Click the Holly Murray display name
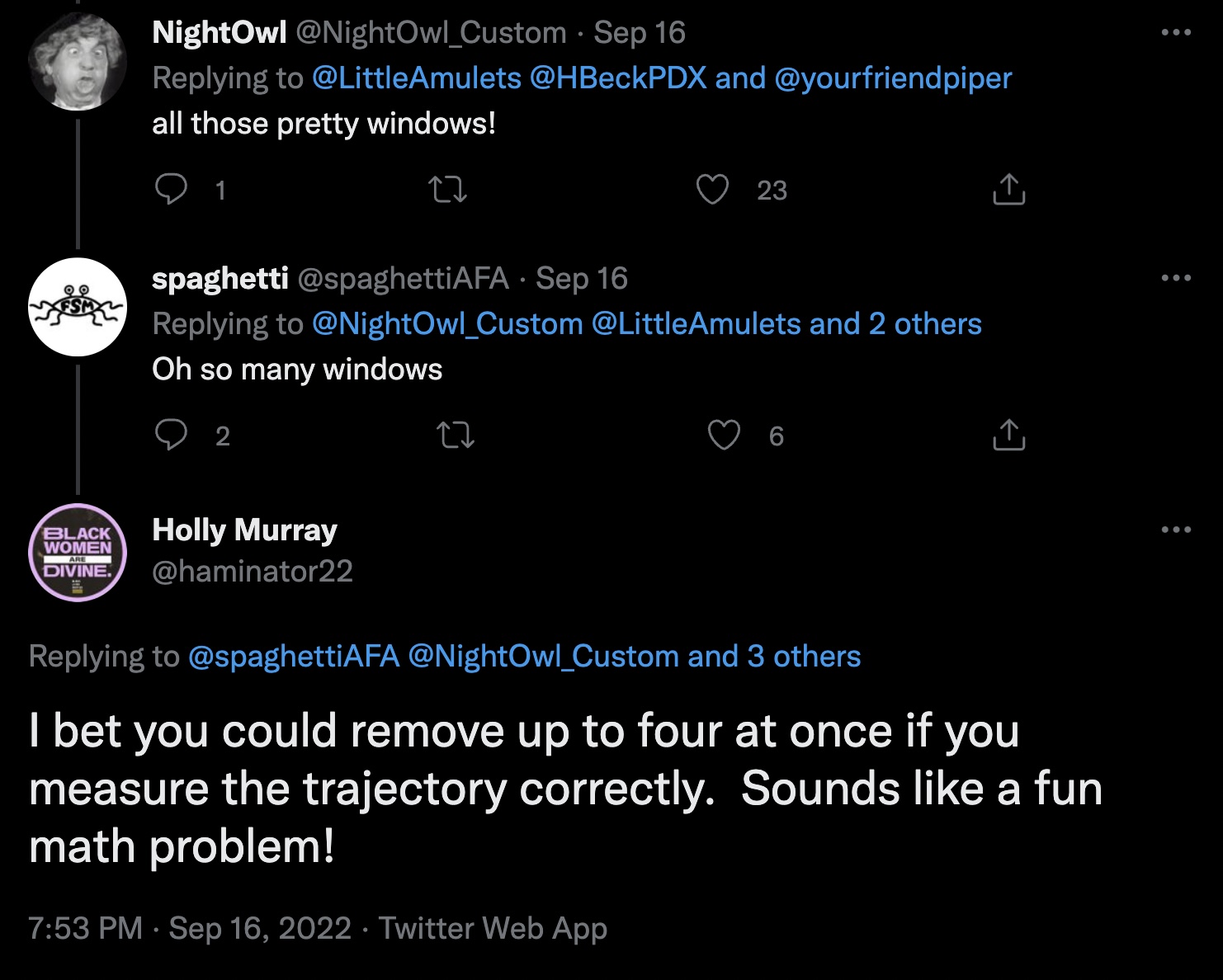 click(244, 530)
